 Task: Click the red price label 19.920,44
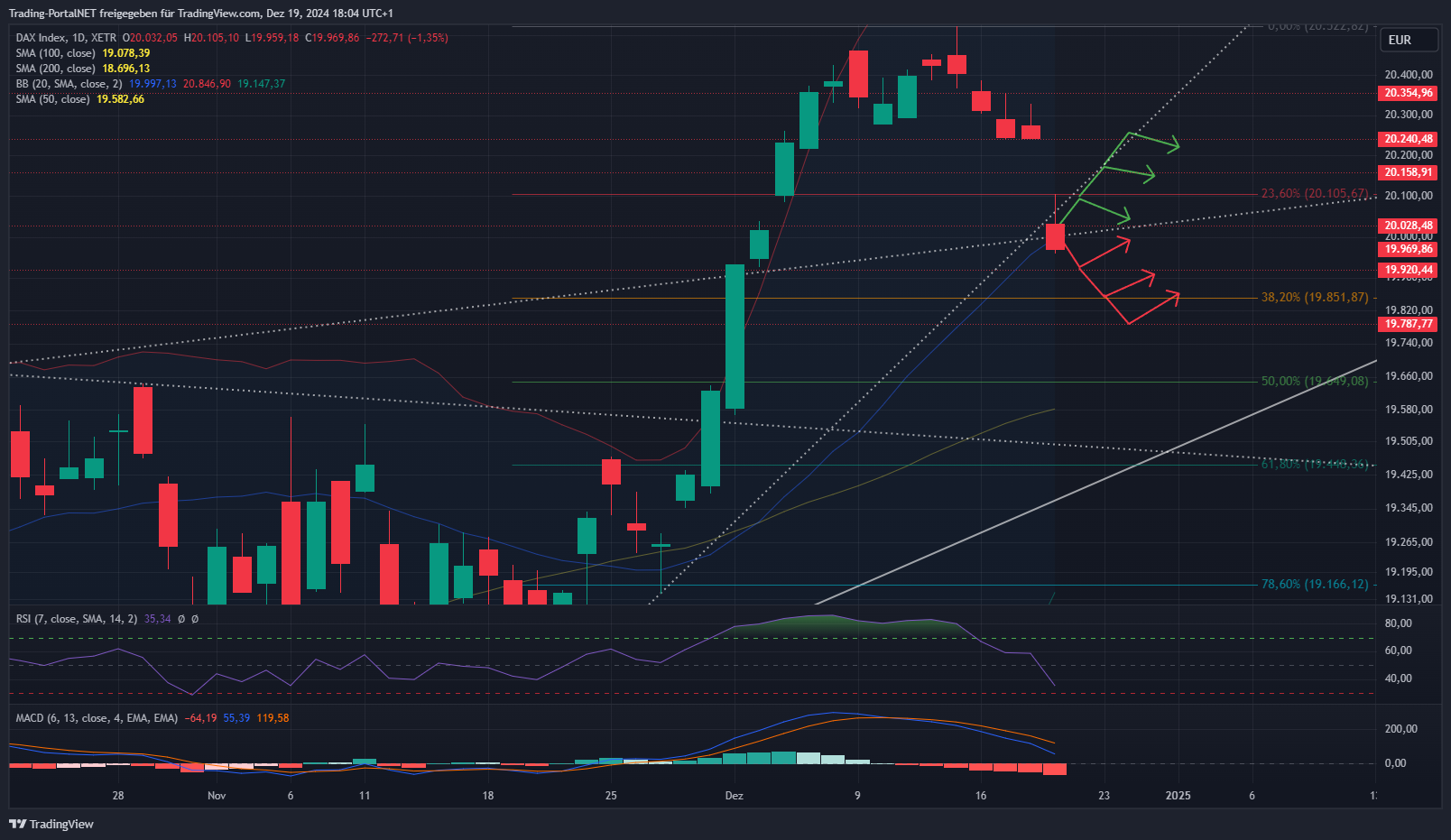[x=1409, y=270]
